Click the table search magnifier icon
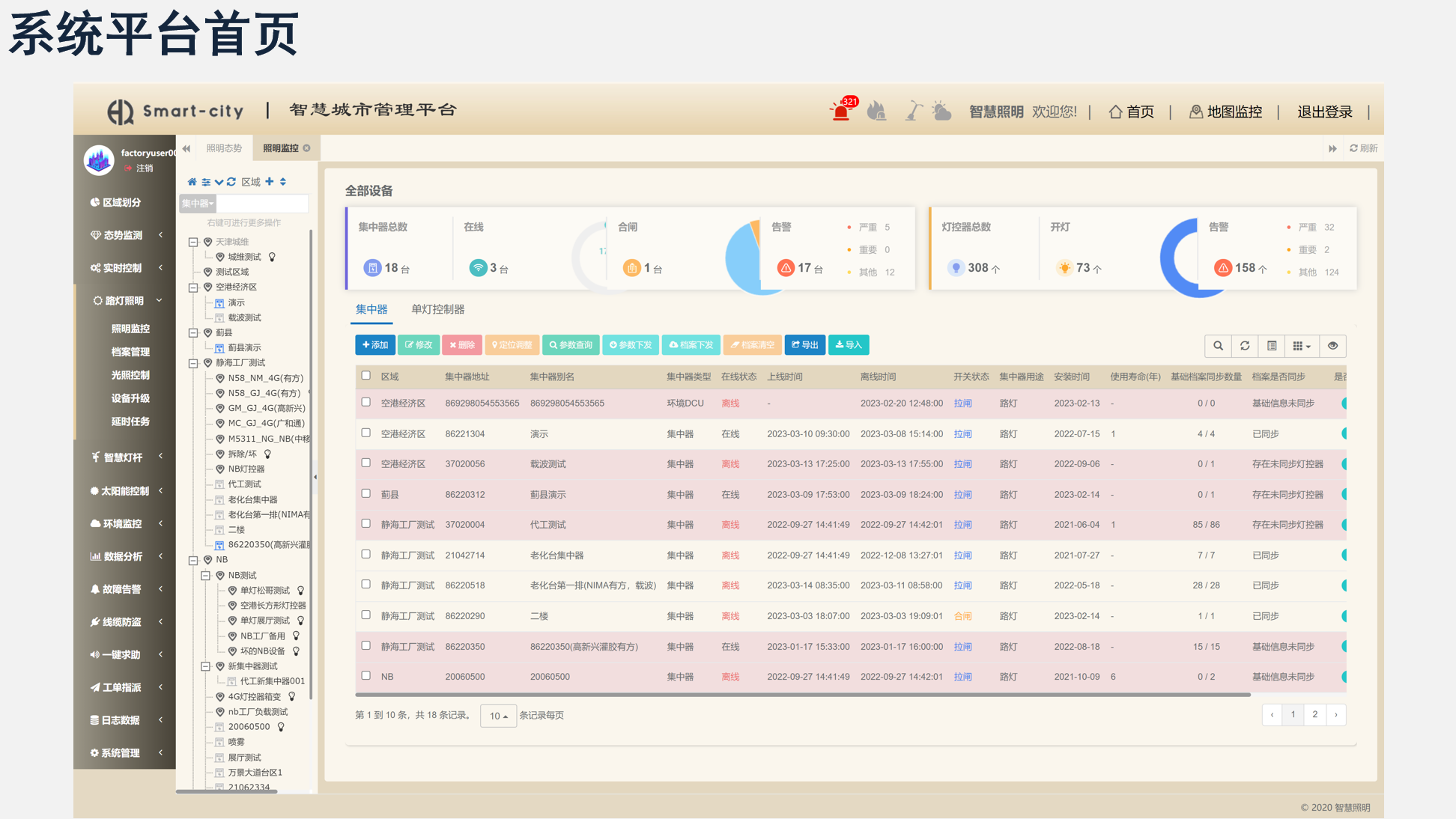1456x819 pixels. pyautogui.click(x=1219, y=346)
